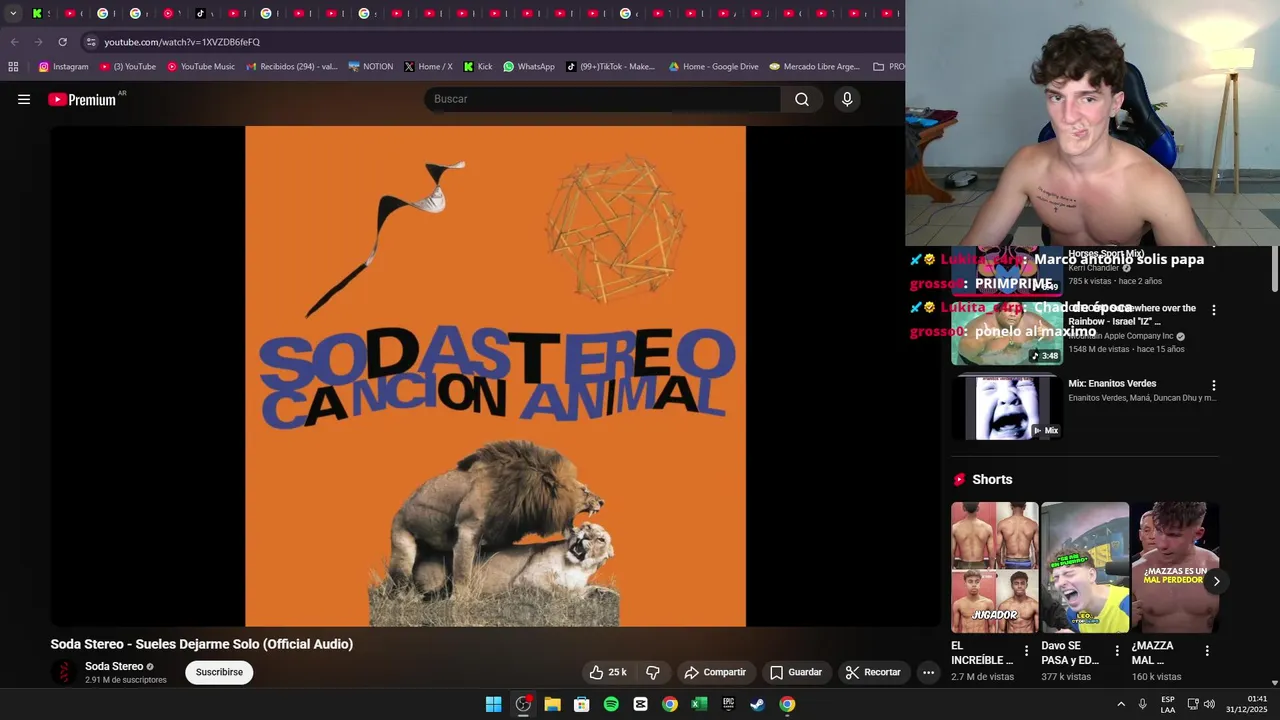1280x720 pixels.
Task: Open the Instagram bookmark
Action: click(x=63, y=67)
